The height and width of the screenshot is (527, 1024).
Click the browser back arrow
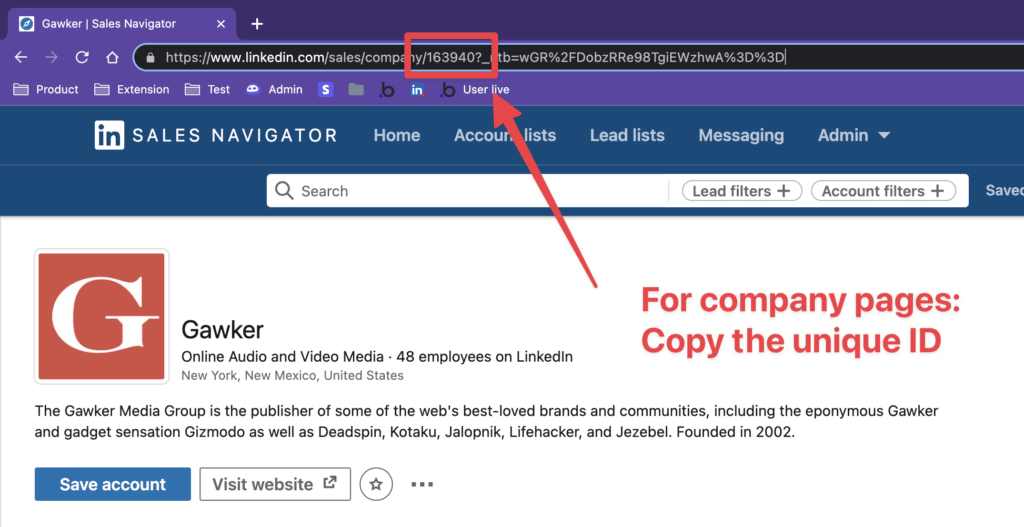pyautogui.click(x=21, y=57)
